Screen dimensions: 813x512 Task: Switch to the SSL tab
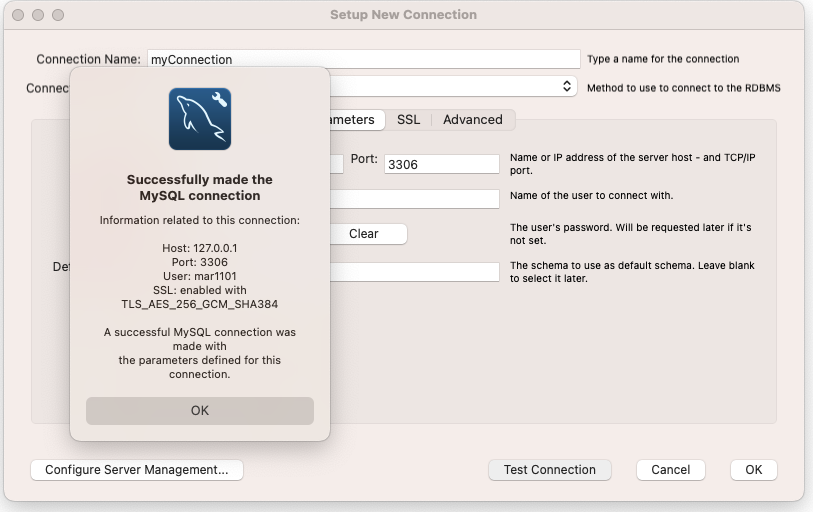[409, 120]
